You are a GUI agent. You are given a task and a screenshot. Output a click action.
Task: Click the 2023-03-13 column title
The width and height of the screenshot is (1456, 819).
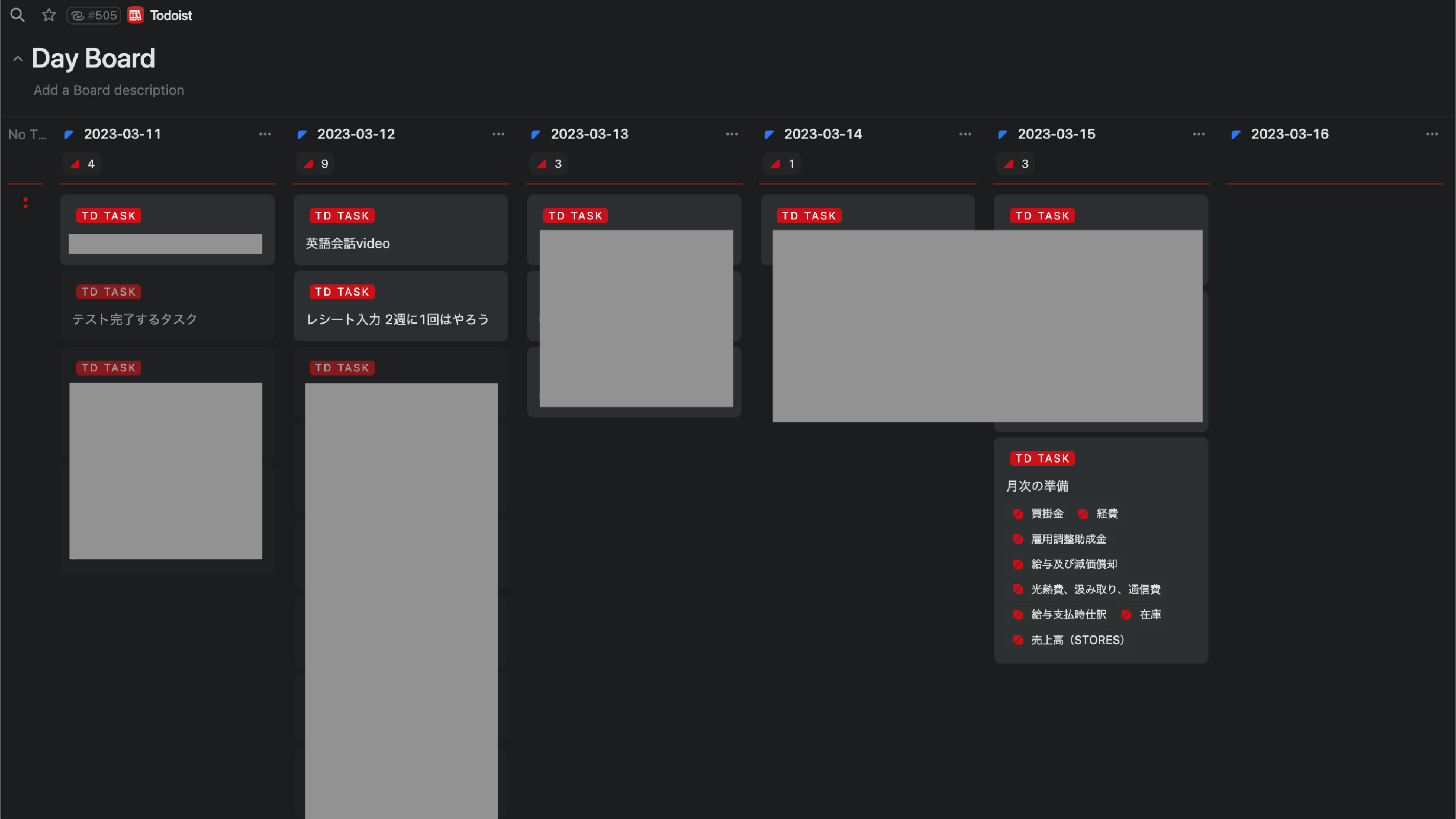click(x=590, y=134)
